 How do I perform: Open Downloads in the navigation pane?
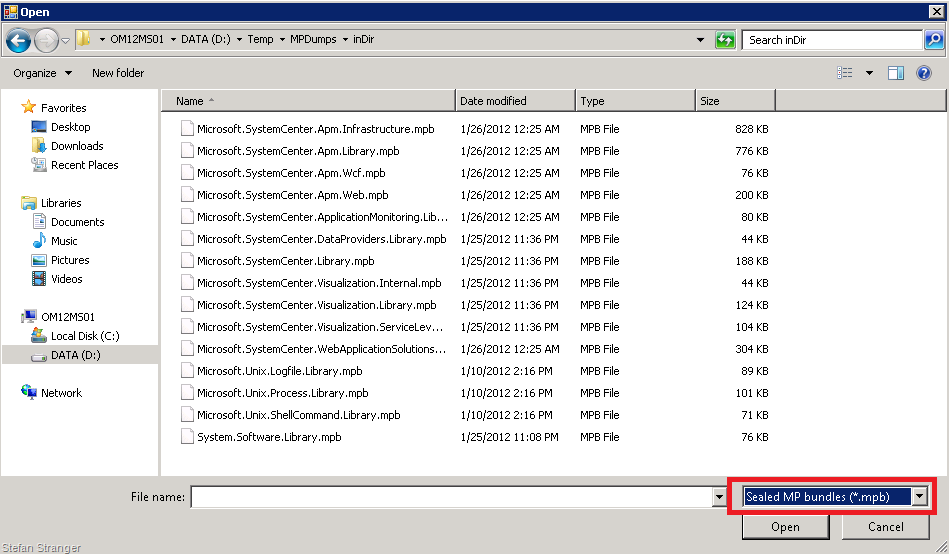point(77,146)
